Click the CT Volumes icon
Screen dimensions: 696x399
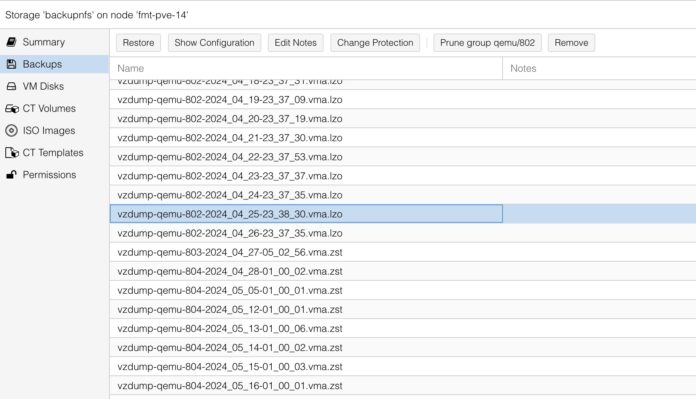click(x=12, y=108)
